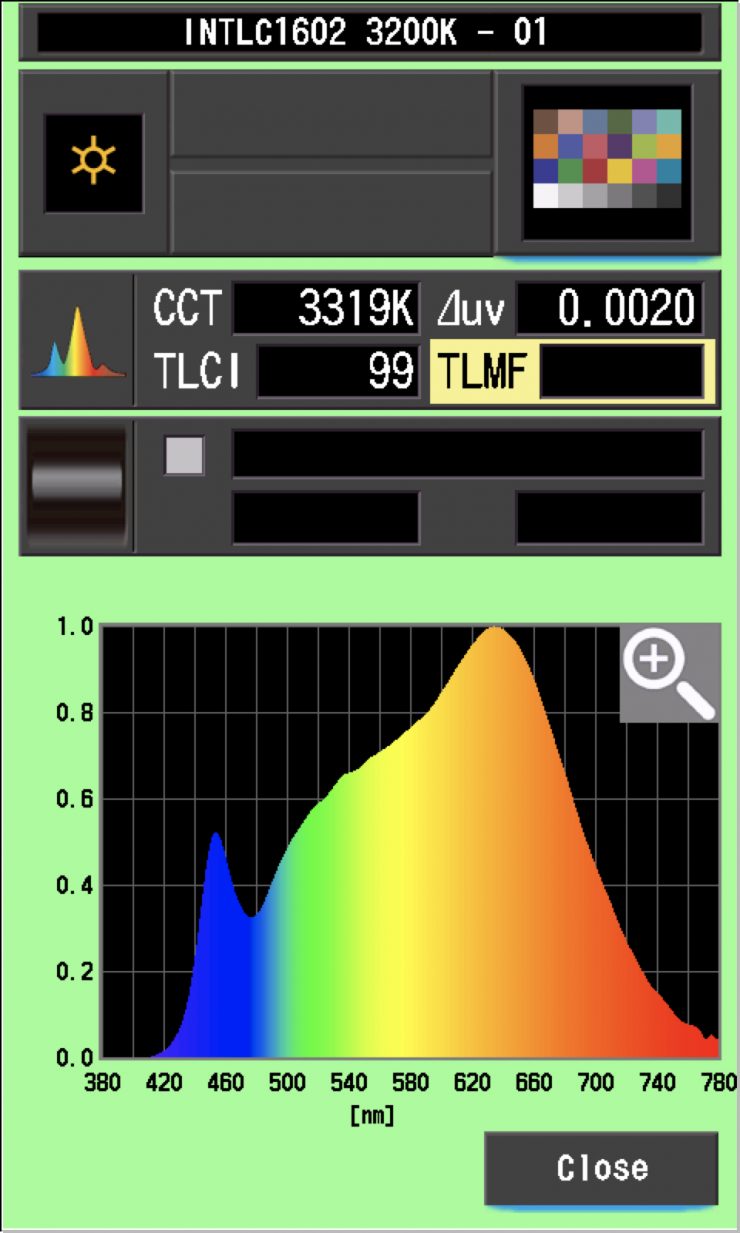Select the highlighted TLMF field
This screenshot has height=1233, width=740.
click(620, 372)
